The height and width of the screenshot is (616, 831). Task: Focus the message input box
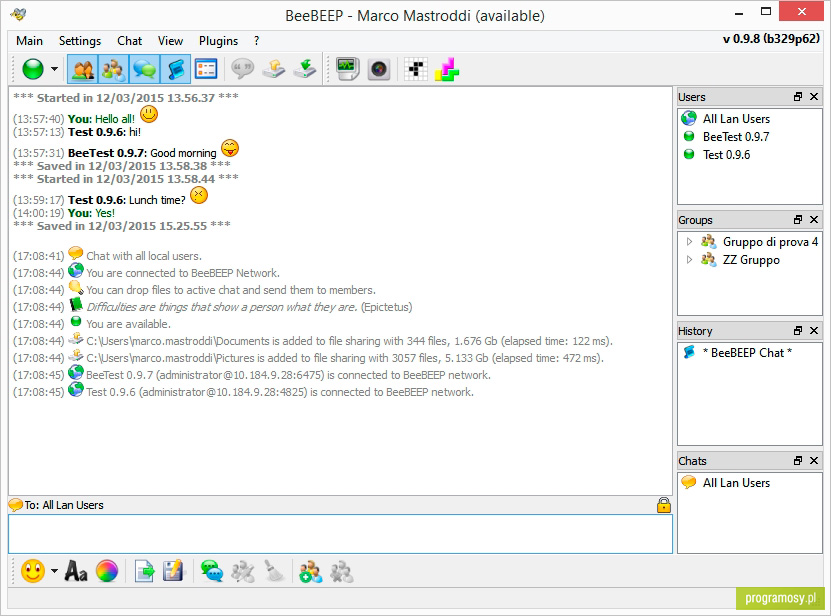[x=340, y=534]
